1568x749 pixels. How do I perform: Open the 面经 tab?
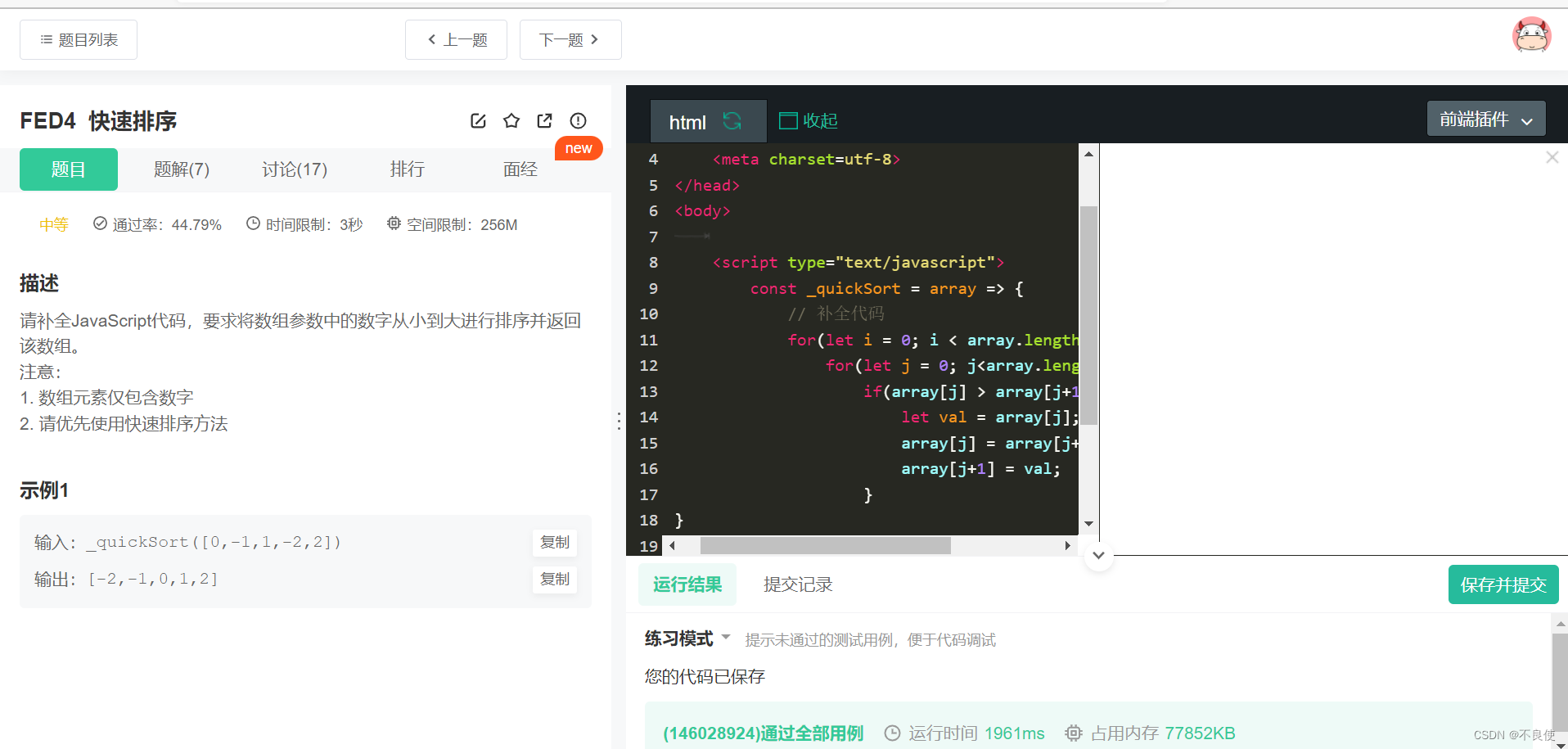click(x=520, y=169)
